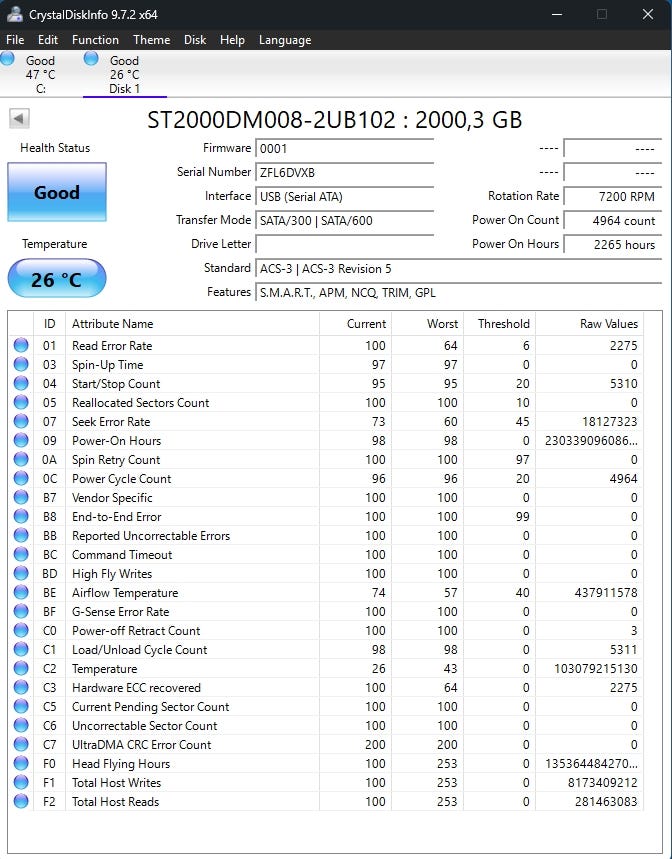
Task: Click status orb for Spin Retry Count
Action: coord(21,459)
